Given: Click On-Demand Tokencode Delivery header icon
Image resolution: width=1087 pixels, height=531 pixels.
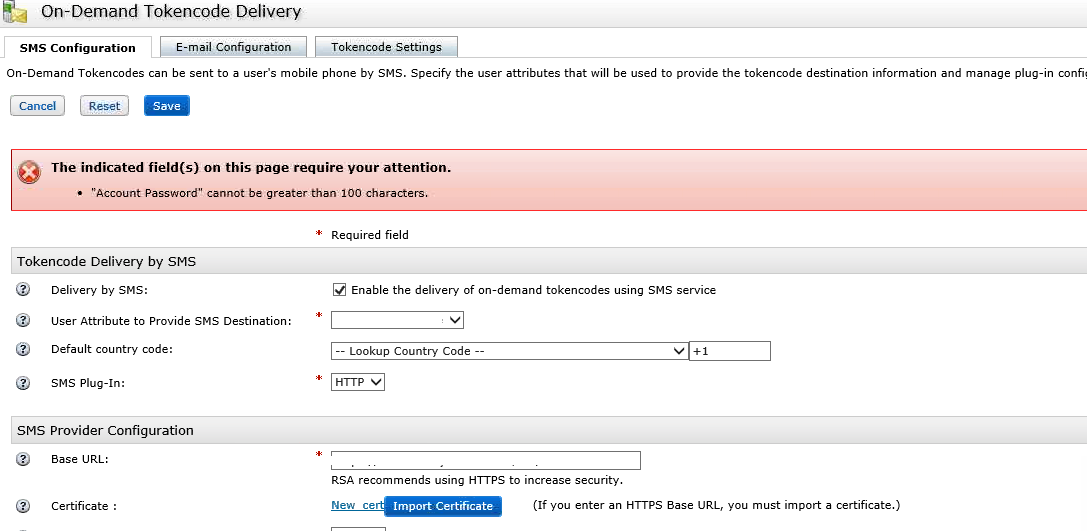Looking at the screenshot, I should [x=16, y=13].
